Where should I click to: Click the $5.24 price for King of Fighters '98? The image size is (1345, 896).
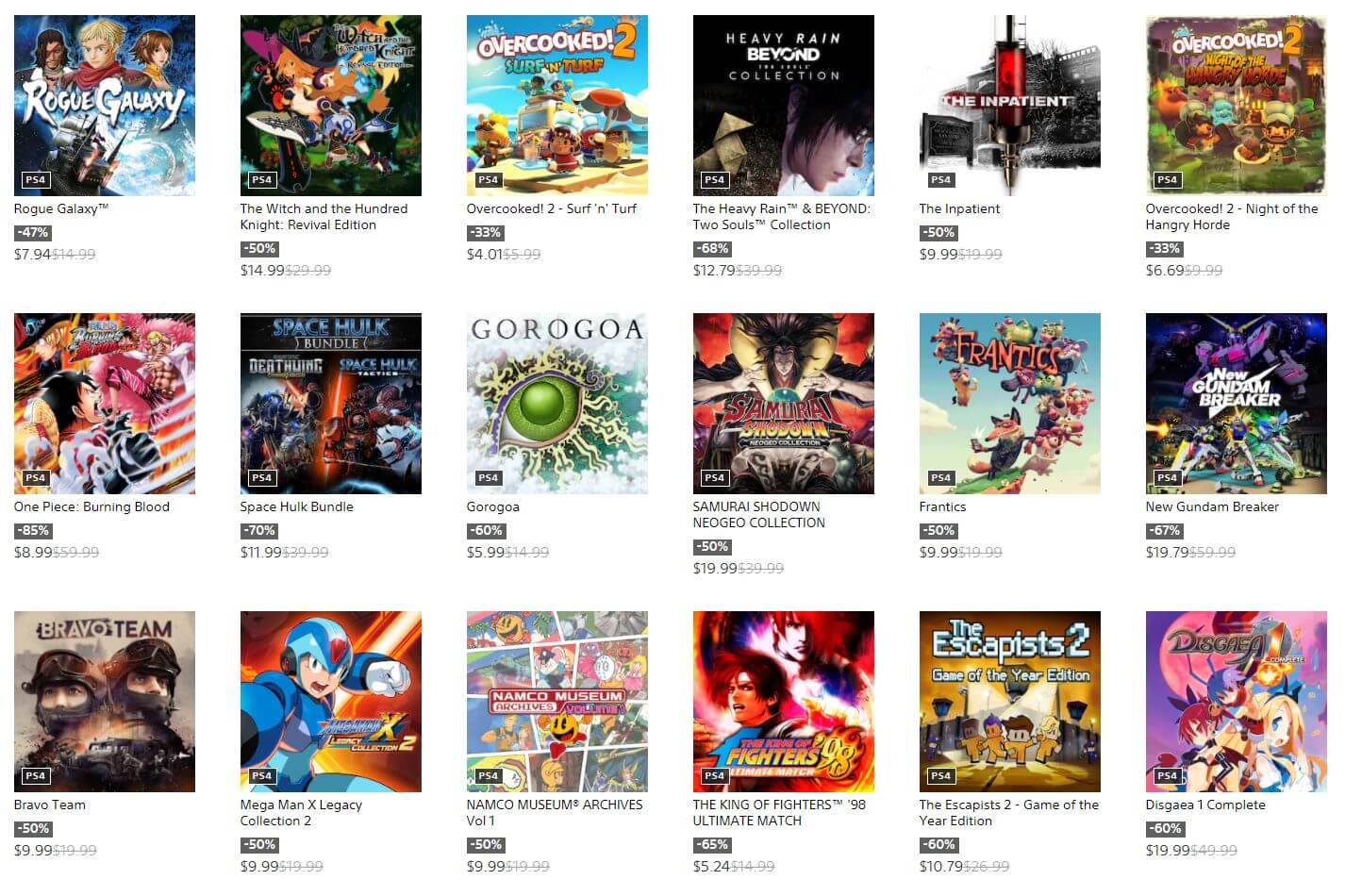pyautogui.click(x=711, y=866)
